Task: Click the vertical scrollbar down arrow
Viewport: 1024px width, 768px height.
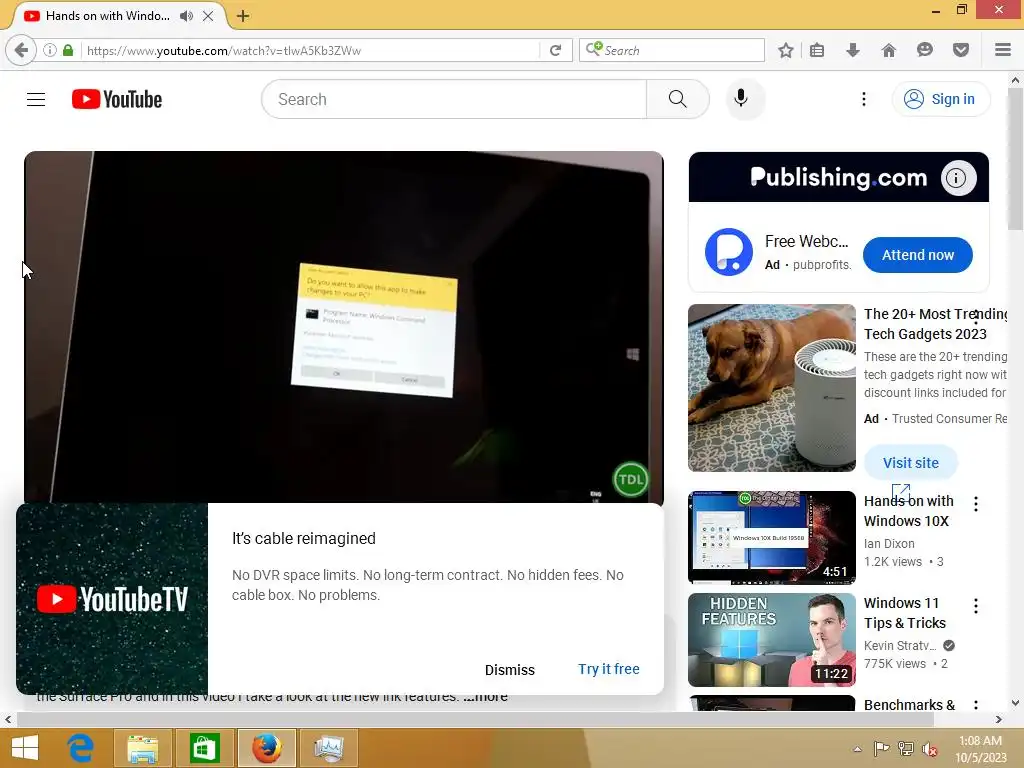Action: [1015, 703]
